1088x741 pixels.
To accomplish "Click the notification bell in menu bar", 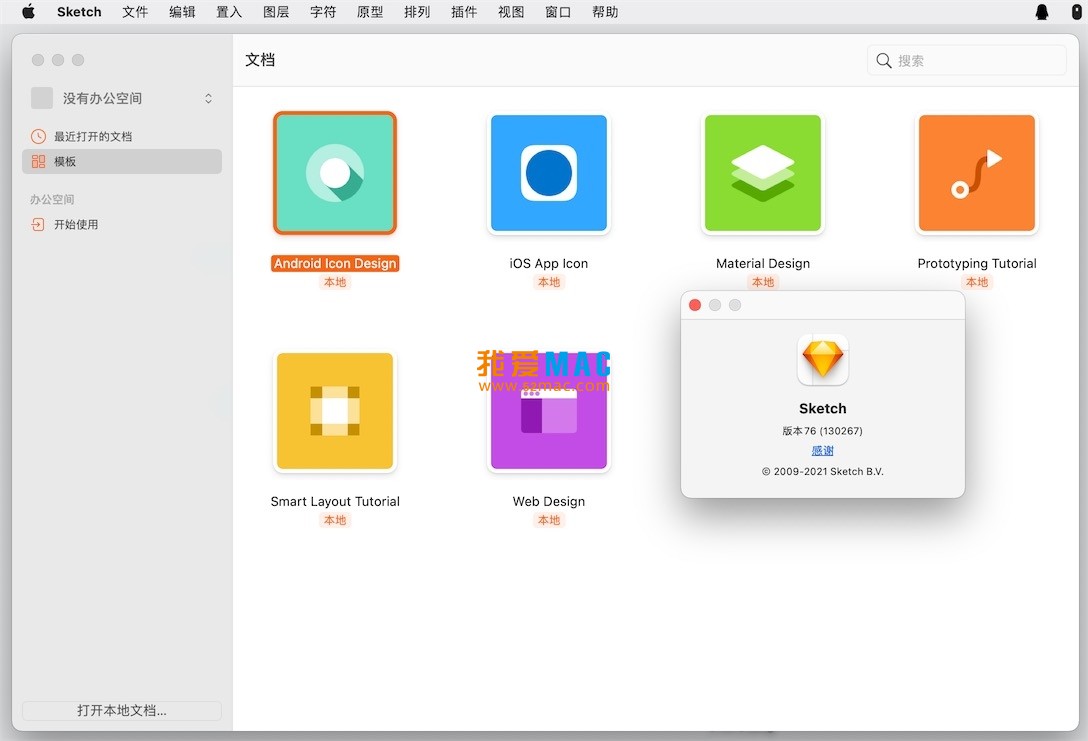I will pos(1041,12).
